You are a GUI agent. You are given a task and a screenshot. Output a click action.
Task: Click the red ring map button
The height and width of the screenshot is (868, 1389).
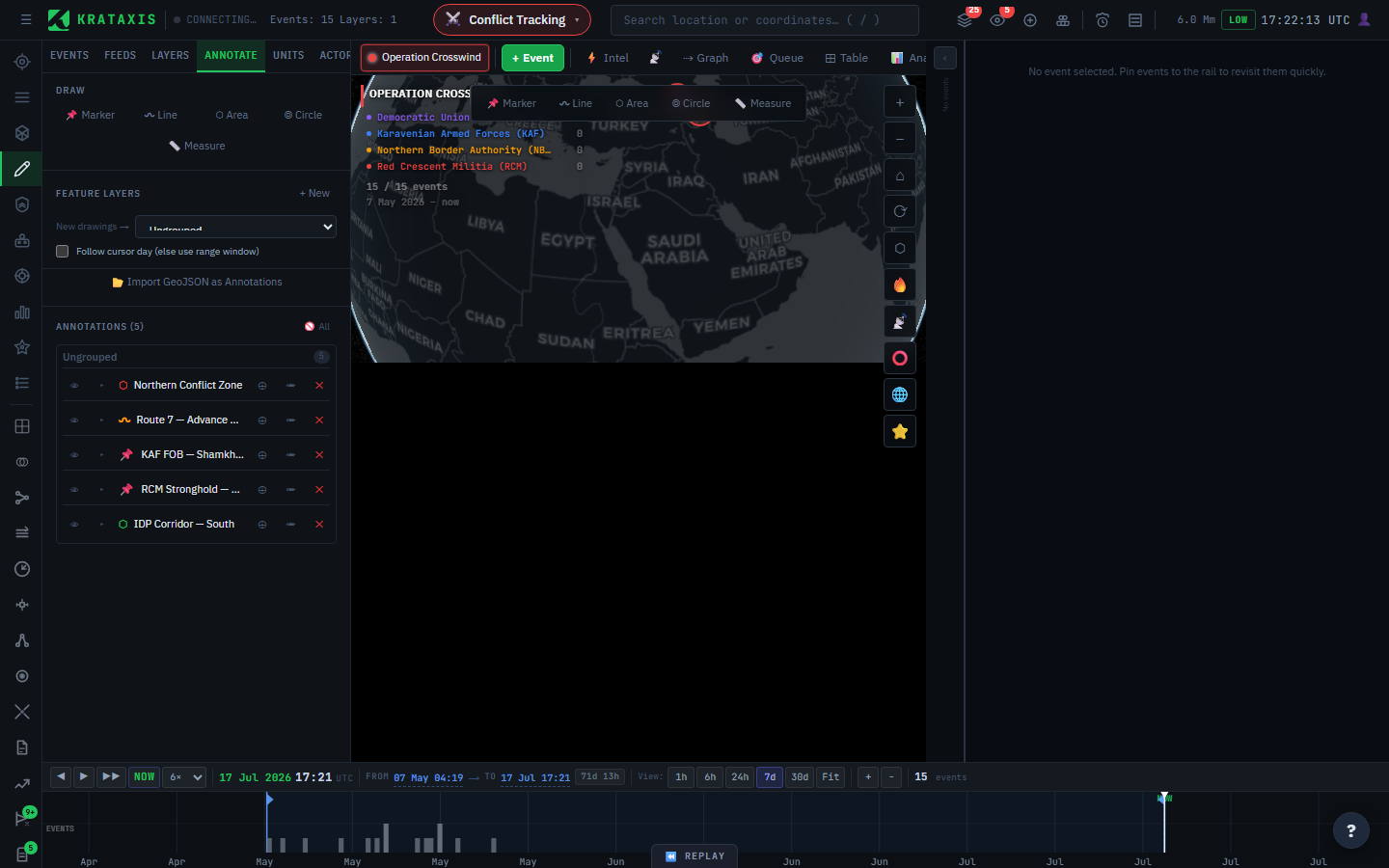pyautogui.click(x=900, y=359)
